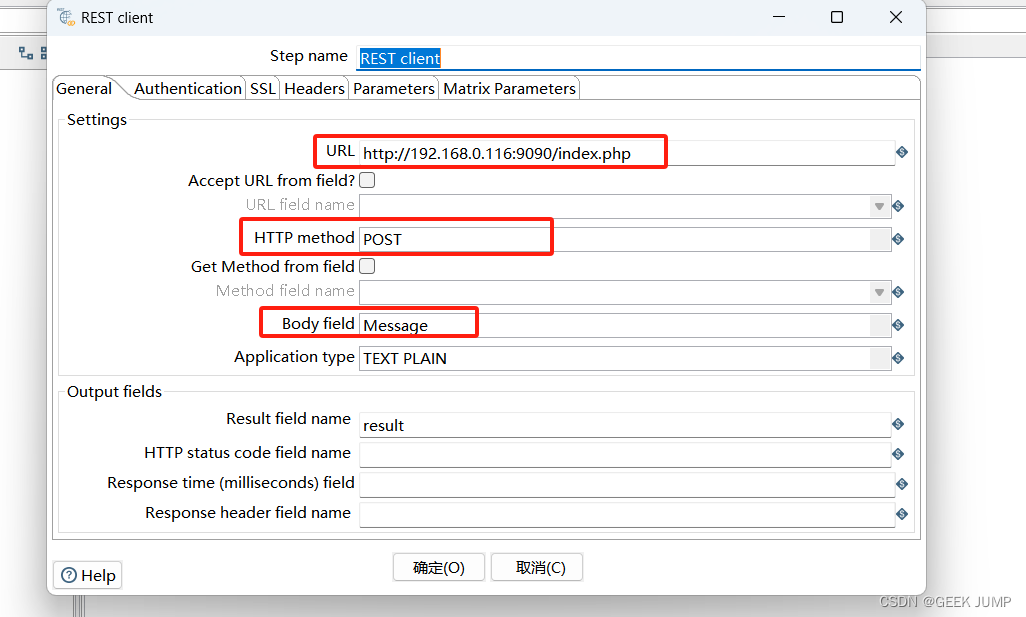Open the Body field dropdown

coord(880,325)
